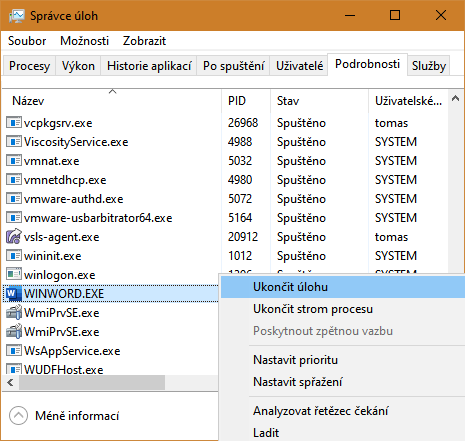
Task: Switch to the Služby tab
Action: pos(429,66)
